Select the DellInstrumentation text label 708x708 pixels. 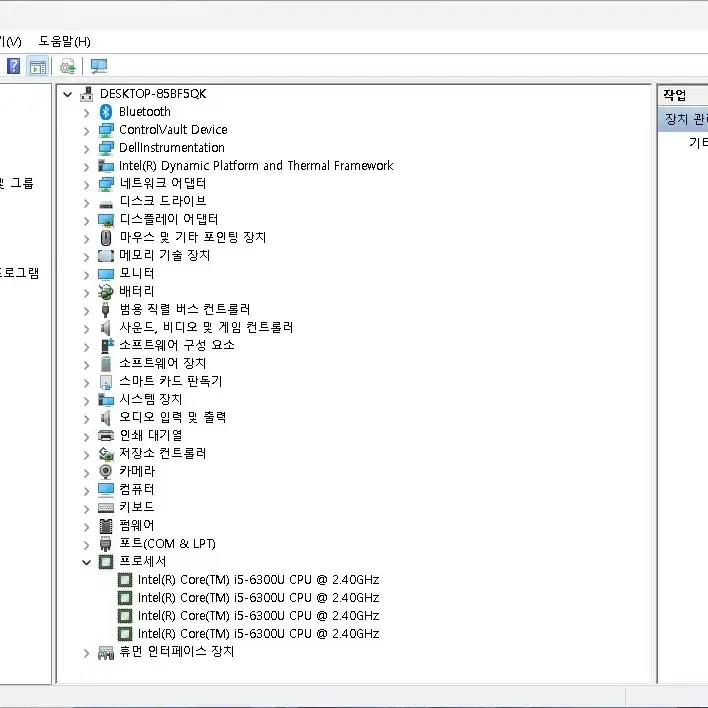(x=172, y=148)
